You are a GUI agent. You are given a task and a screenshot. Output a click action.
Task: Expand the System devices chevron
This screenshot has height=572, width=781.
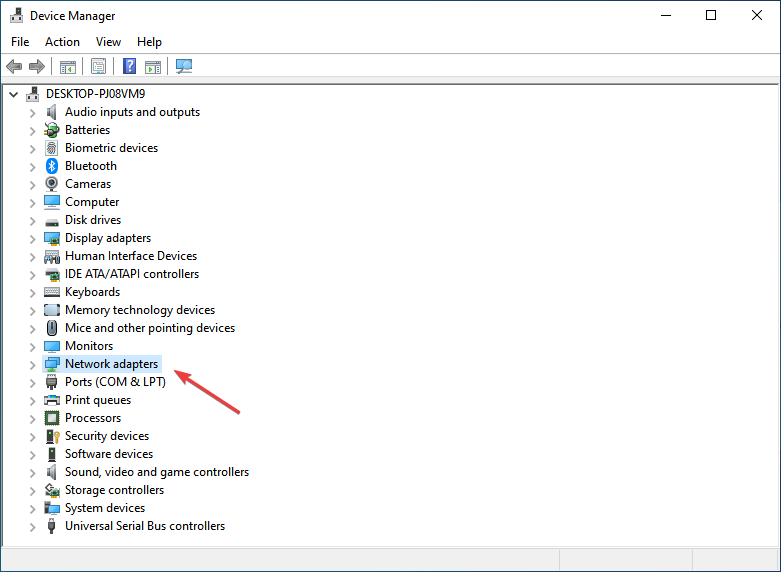click(32, 509)
